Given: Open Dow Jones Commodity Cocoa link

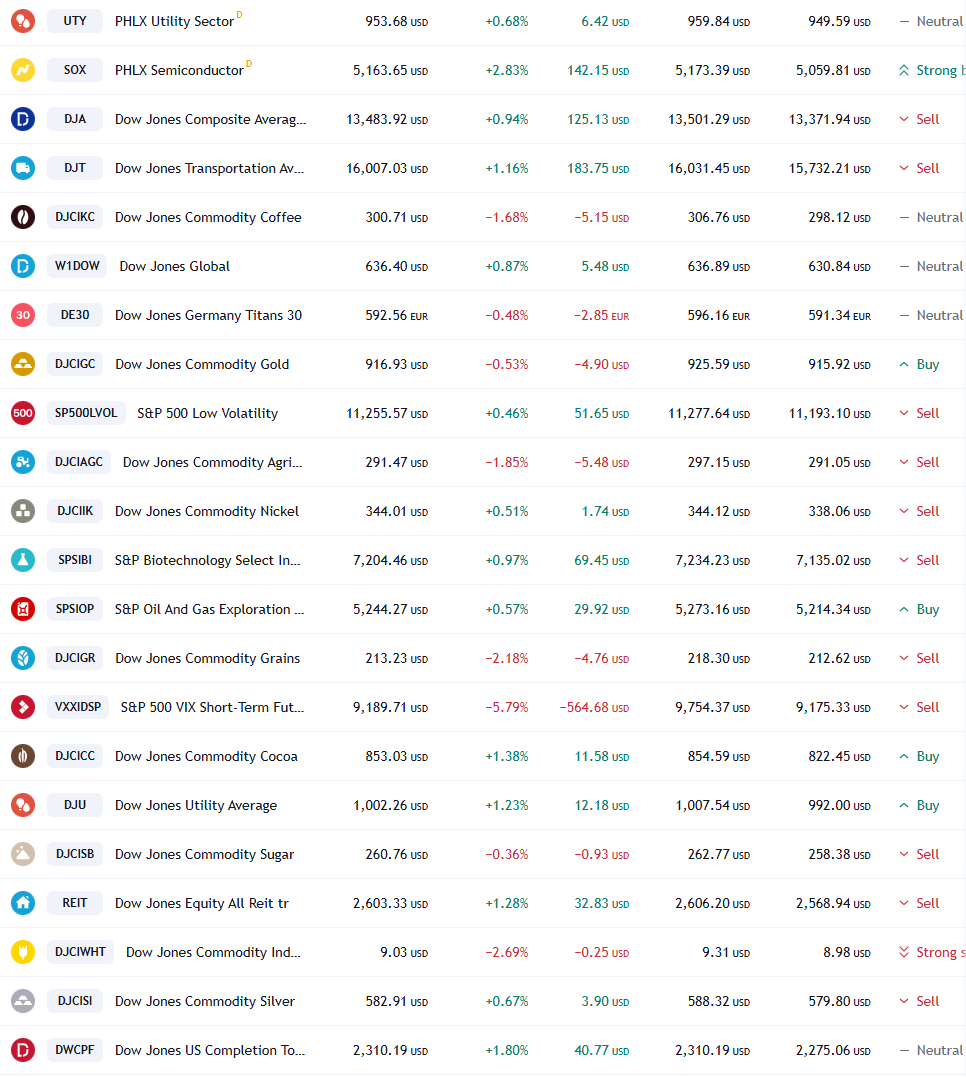Looking at the screenshot, I should [206, 756].
